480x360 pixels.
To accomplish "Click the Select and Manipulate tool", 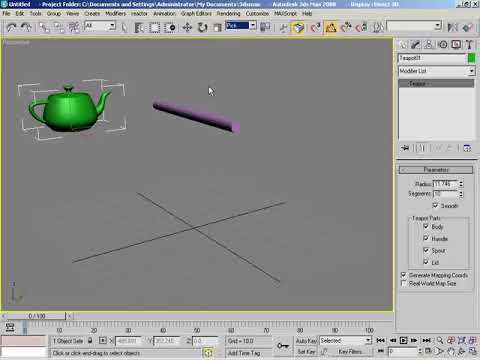I will [283, 27].
